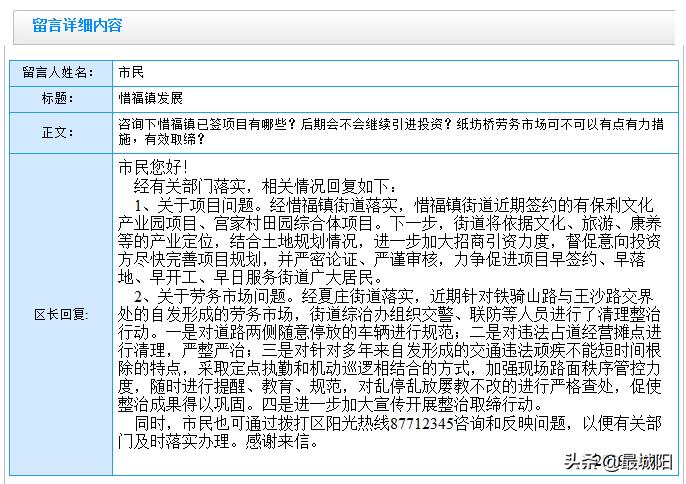
Task: Click paragraph starting 1、关于项目问题
Action: pyautogui.click(x=389, y=241)
